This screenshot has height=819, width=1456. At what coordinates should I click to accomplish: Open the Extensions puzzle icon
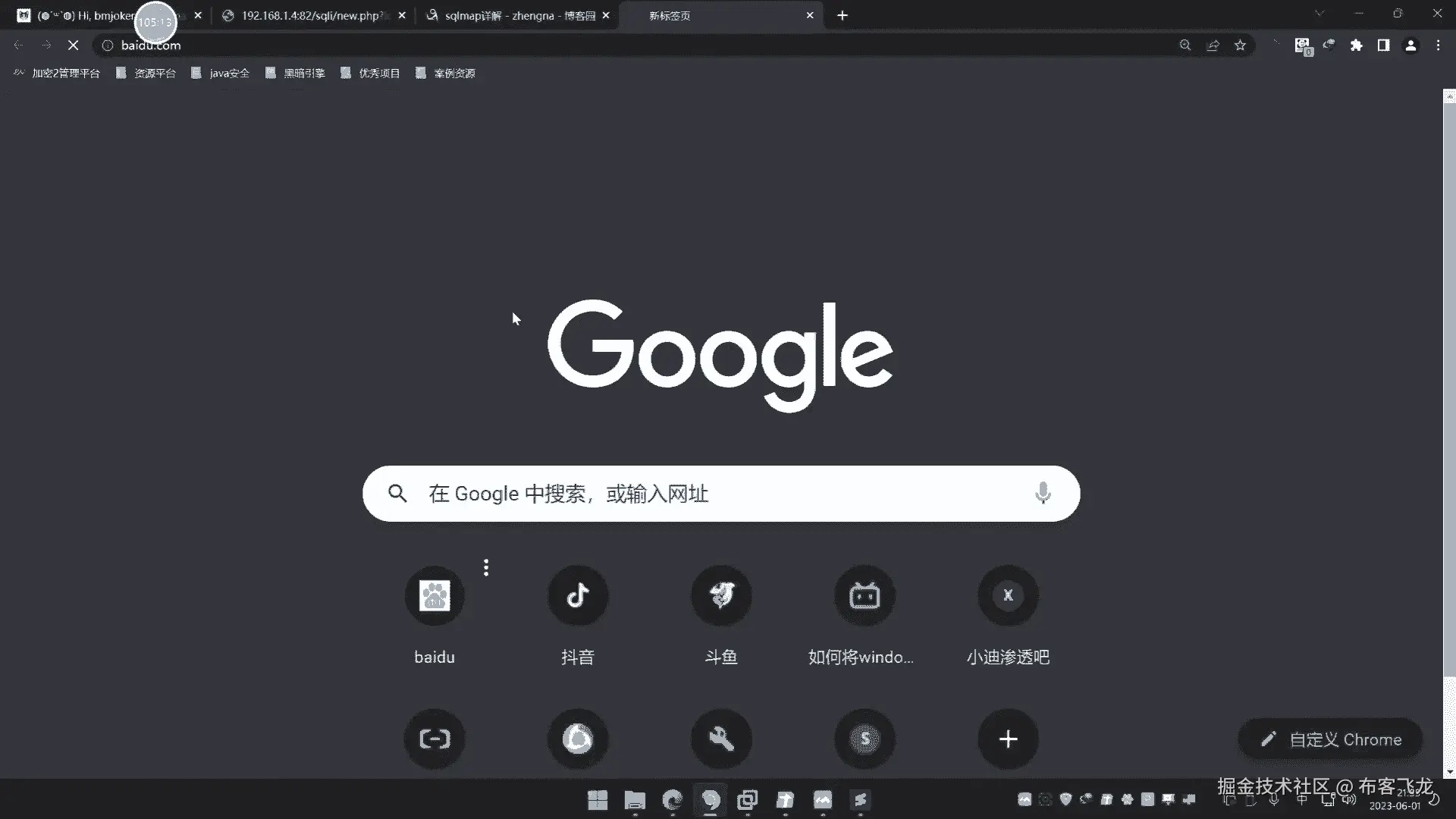(1356, 45)
